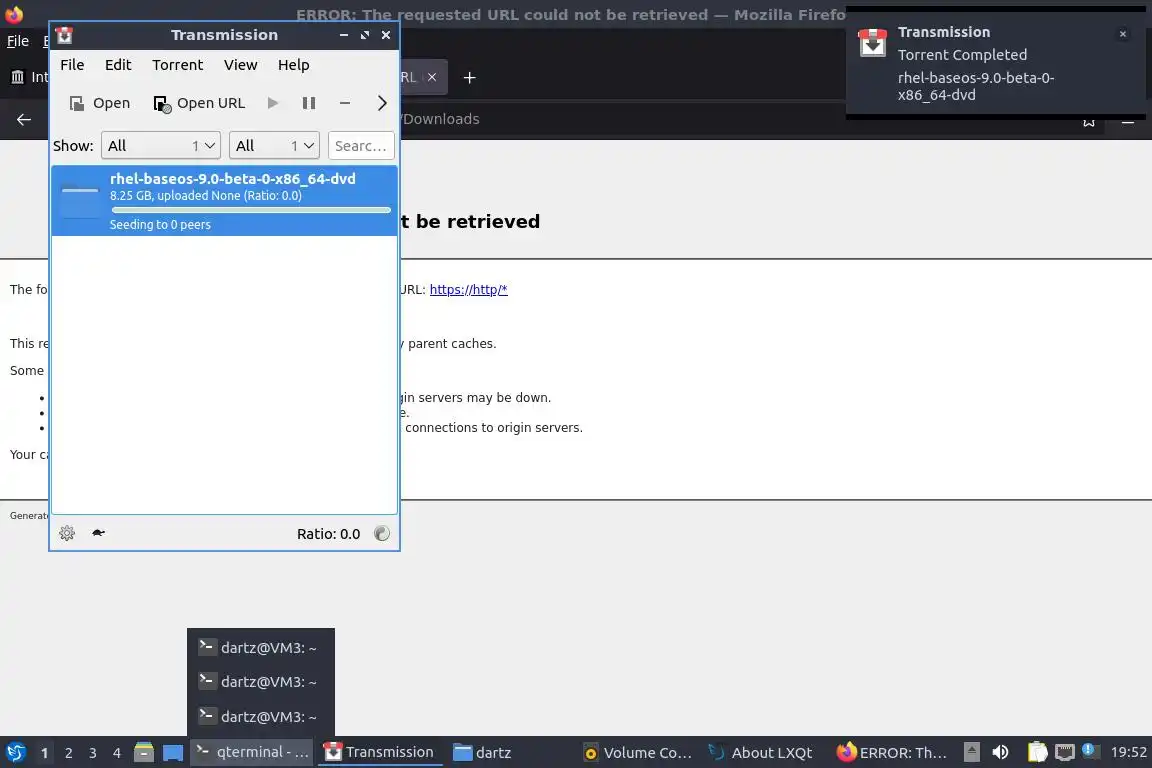Open Firefox File menu
The width and height of the screenshot is (1152, 768).
point(18,41)
